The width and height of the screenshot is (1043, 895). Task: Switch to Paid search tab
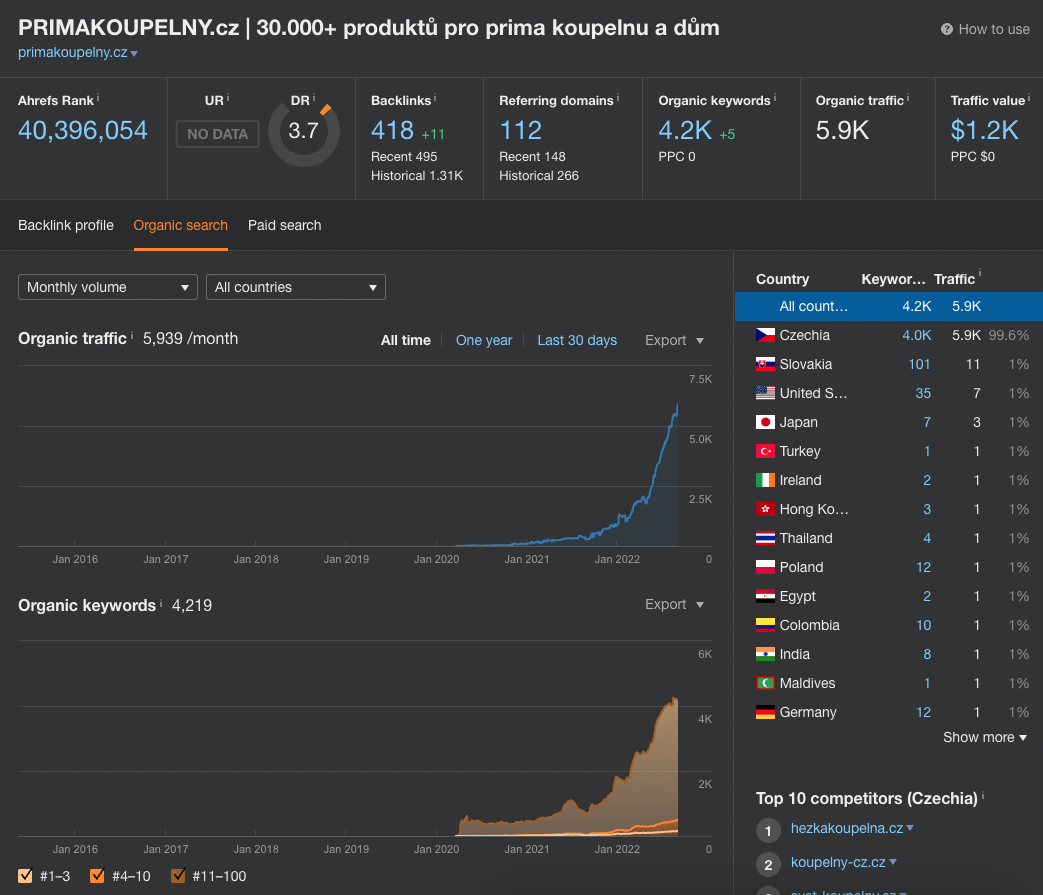tap(285, 225)
